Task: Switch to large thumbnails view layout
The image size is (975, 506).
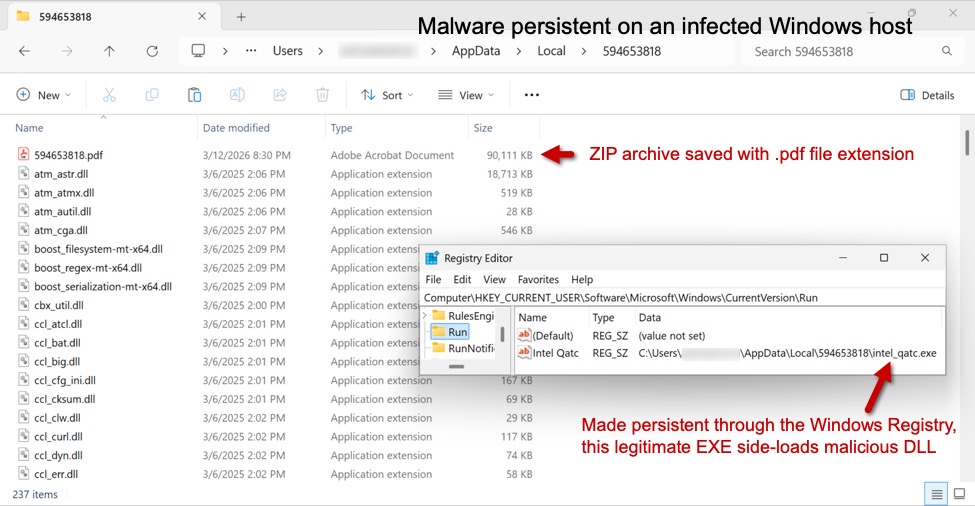Action: 958,494
